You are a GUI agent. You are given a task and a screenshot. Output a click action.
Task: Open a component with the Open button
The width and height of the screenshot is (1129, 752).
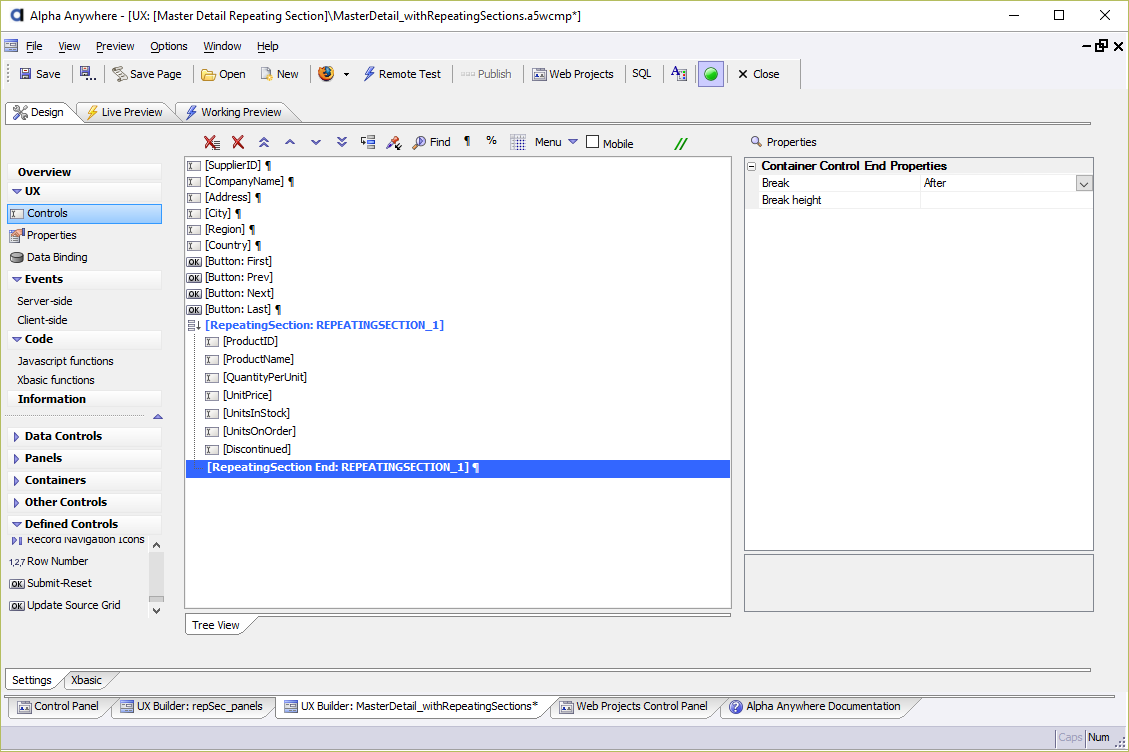[x=223, y=74]
